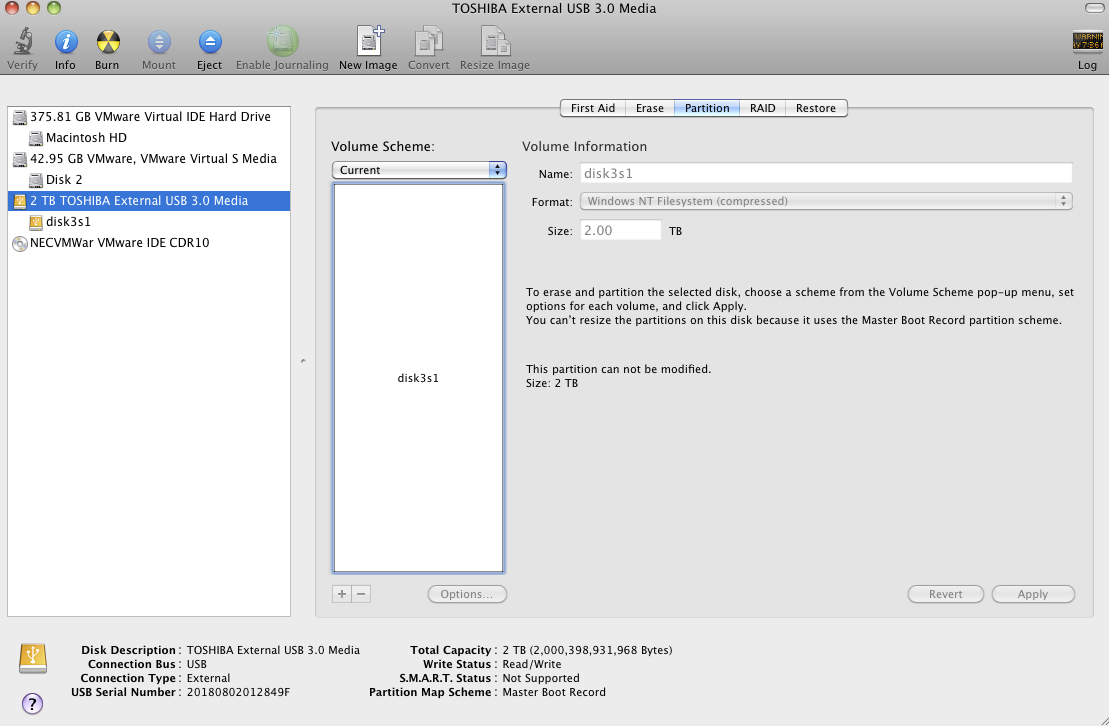Select the Partition tab
The image size is (1109, 726).
(707, 108)
